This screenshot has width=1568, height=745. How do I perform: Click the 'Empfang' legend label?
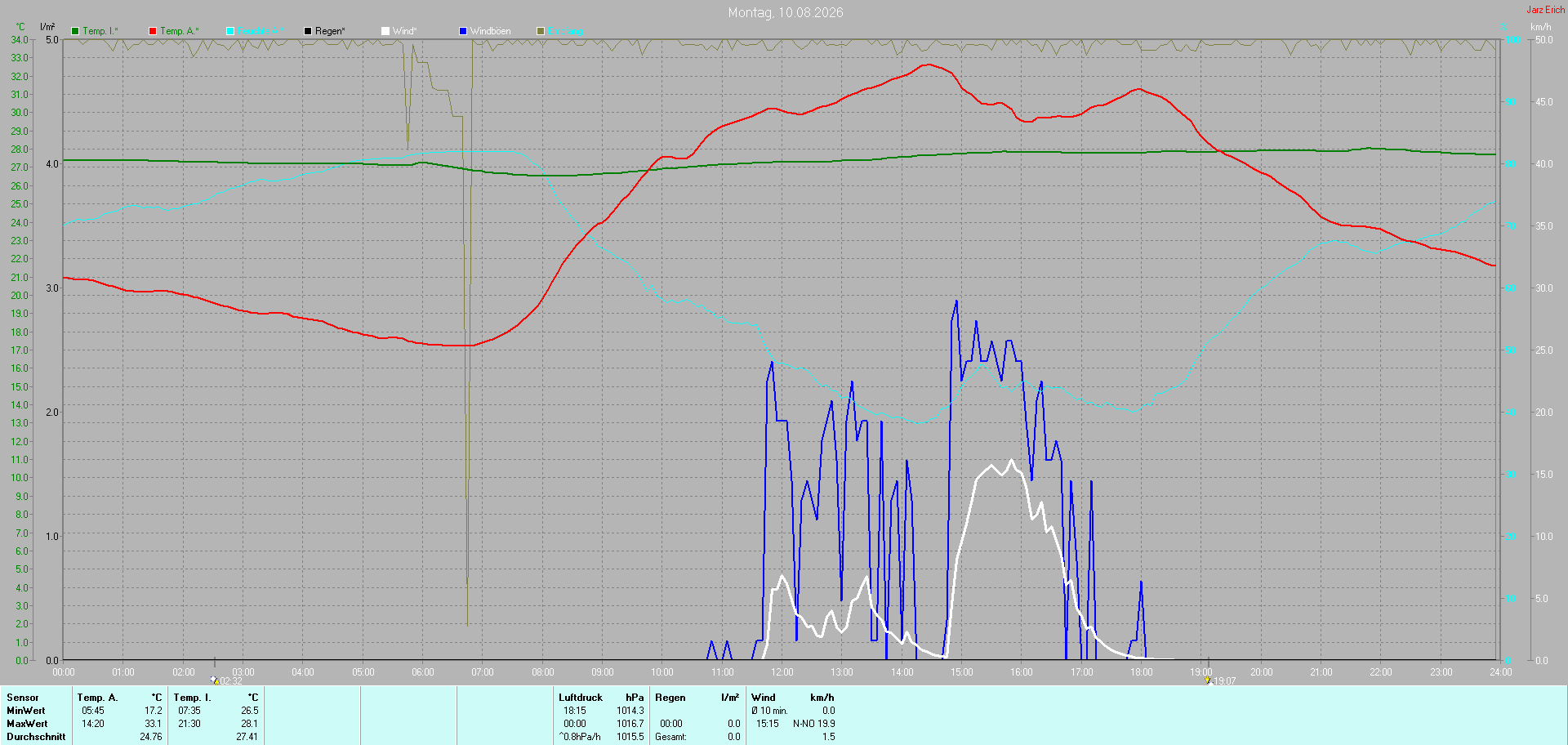pyautogui.click(x=566, y=31)
